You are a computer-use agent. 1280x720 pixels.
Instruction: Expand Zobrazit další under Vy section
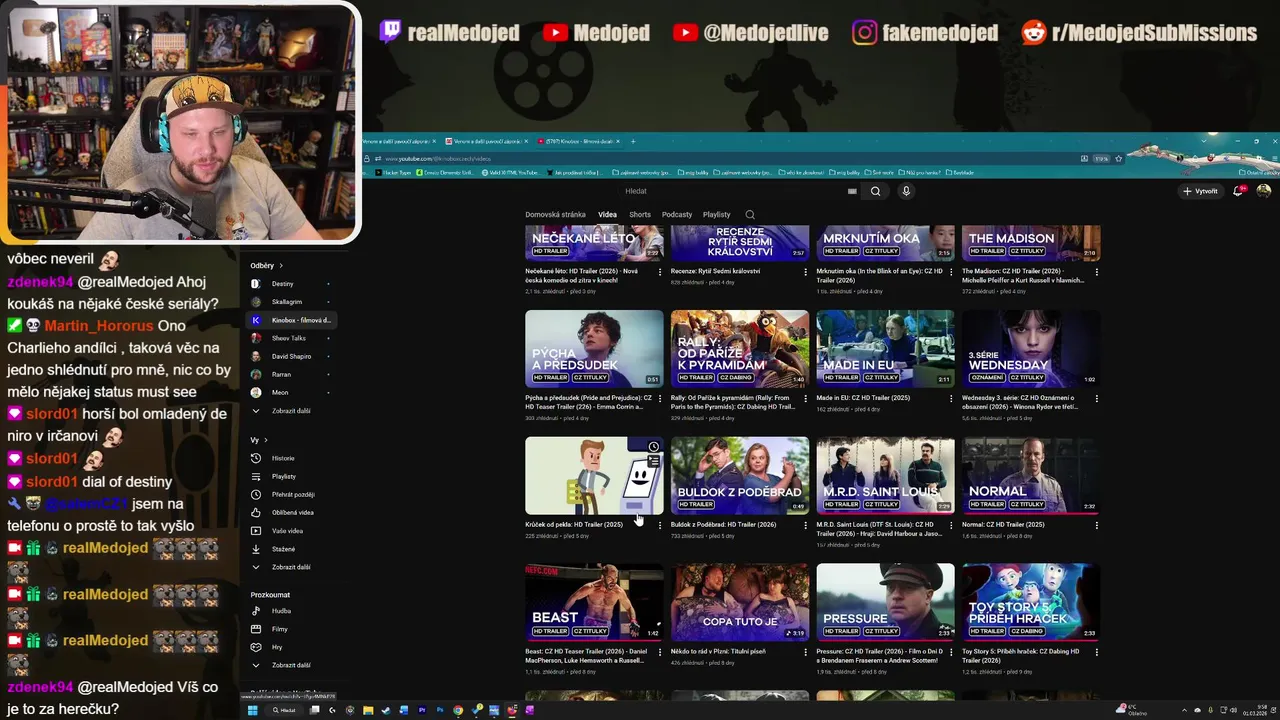coord(290,567)
